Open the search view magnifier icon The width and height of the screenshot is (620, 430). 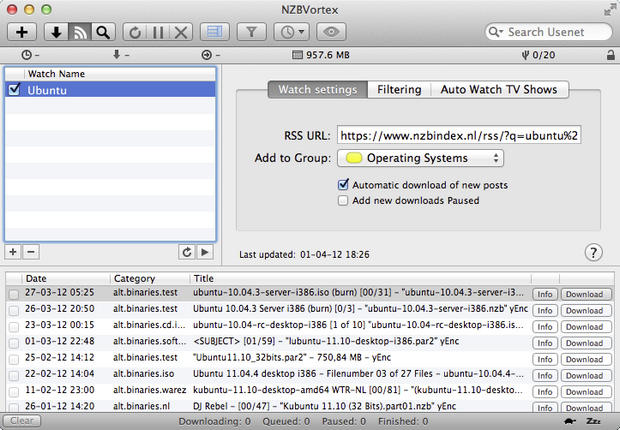(x=103, y=32)
